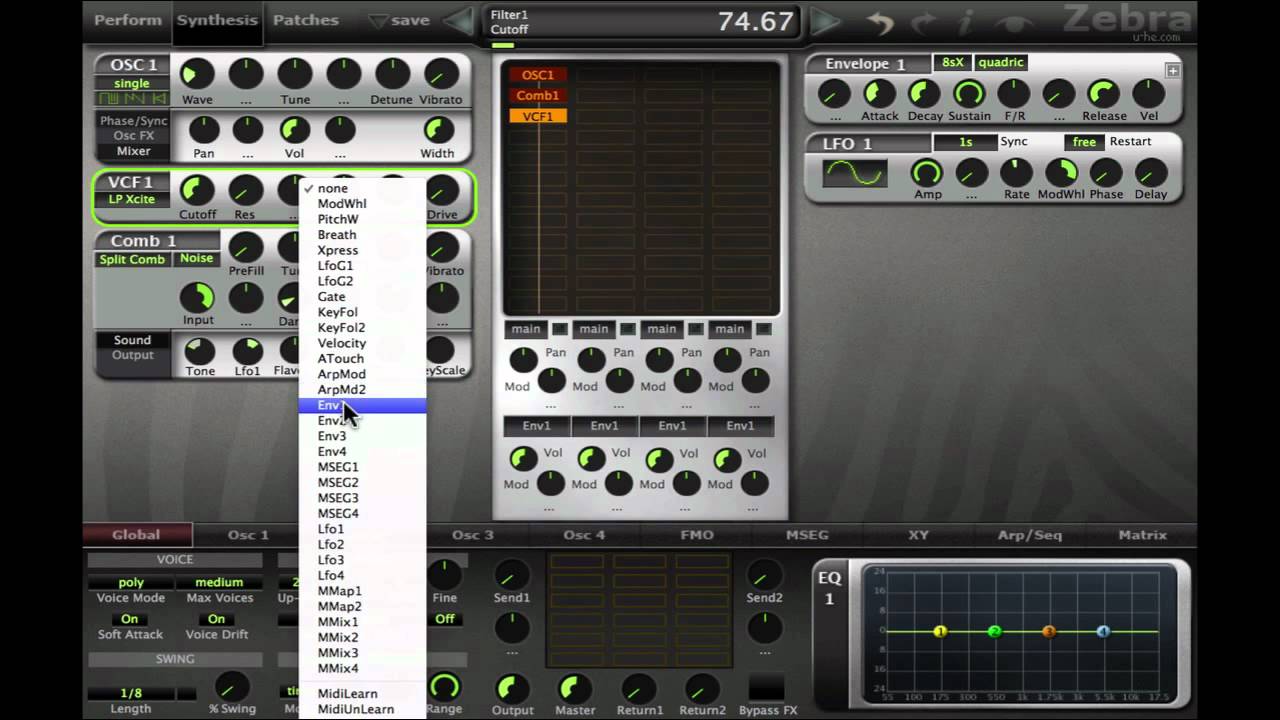This screenshot has height=720, width=1280.
Task: Click the Envelope 1 Sustain knob
Action: click(x=968, y=94)
